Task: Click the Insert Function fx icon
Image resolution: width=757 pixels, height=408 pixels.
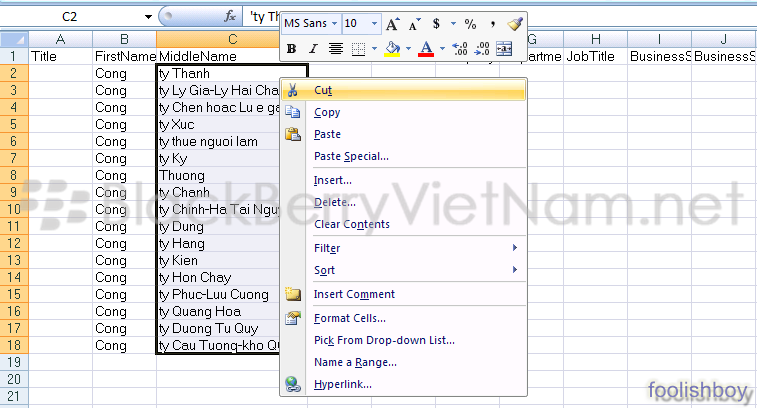Action: [x=229, y=17]
